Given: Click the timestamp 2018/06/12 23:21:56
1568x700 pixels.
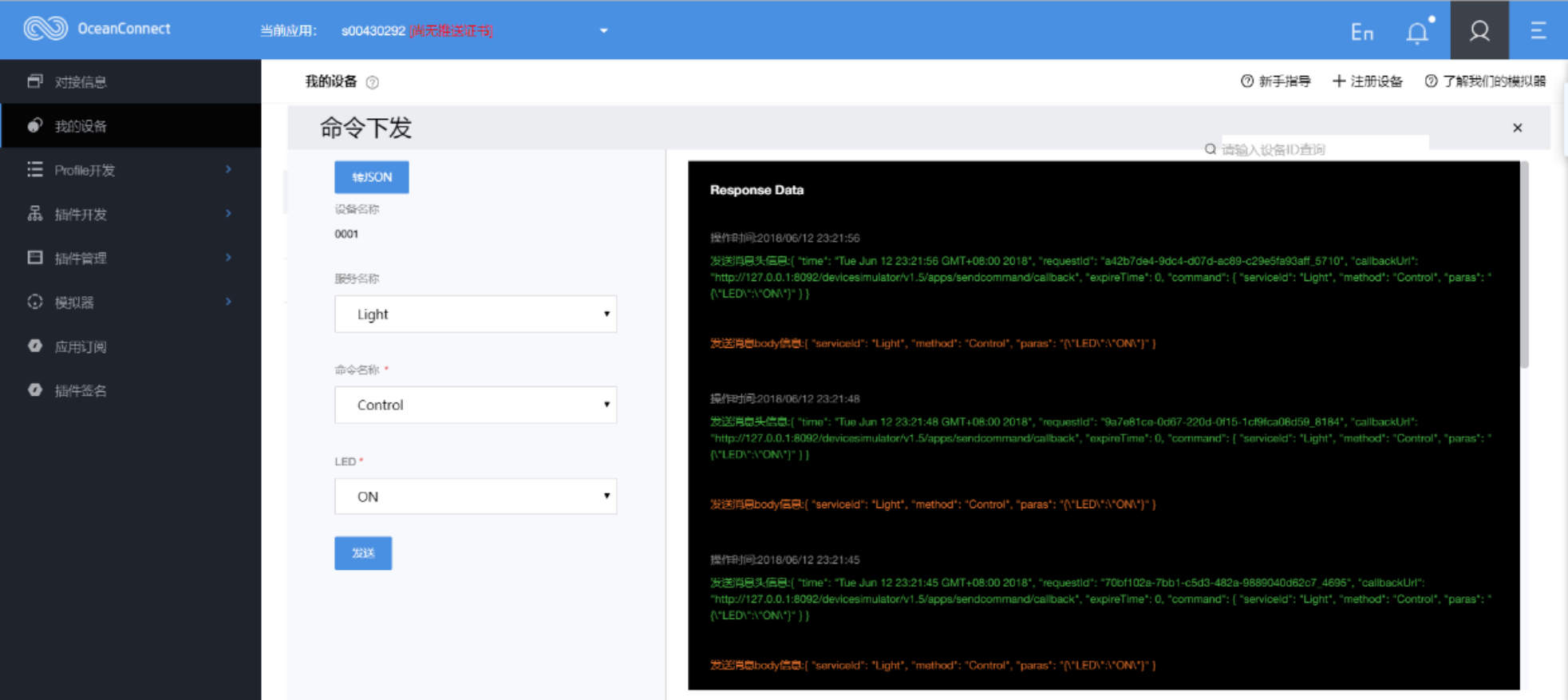Looking at the screenshot, I should (x=808, y=238).
